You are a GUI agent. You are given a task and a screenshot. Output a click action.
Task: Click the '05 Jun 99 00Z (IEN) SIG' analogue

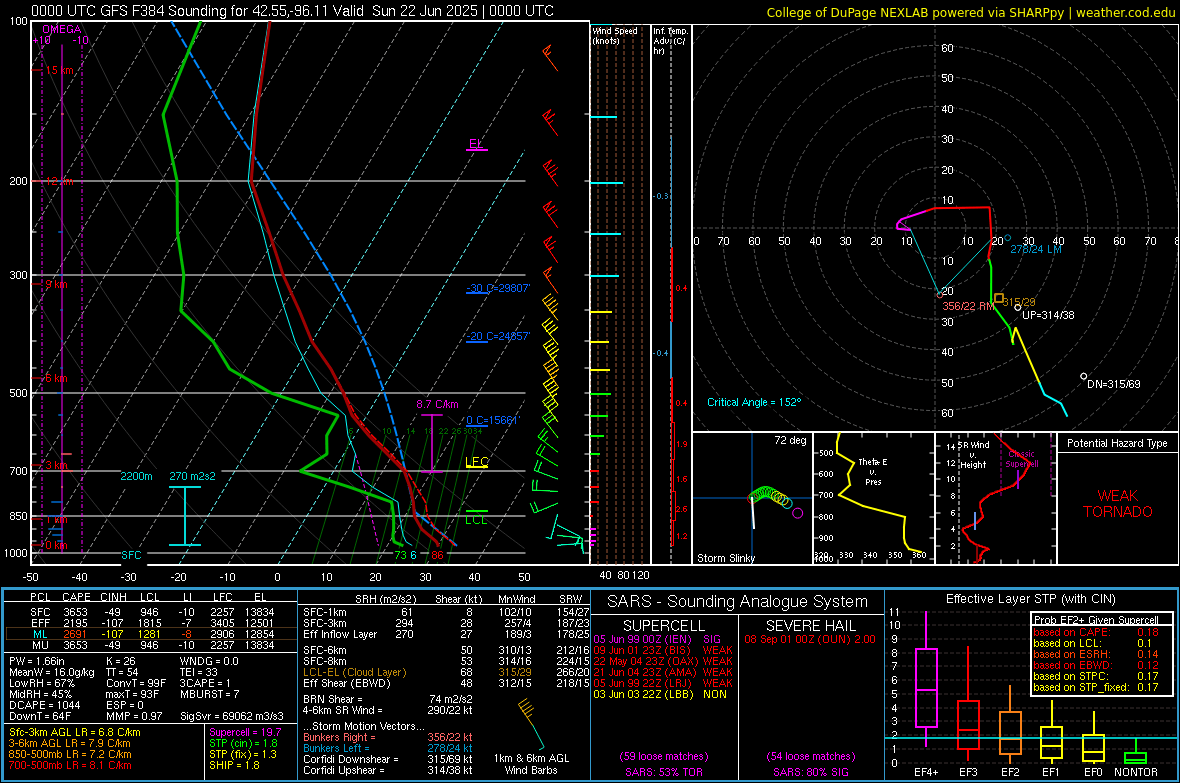[657, 639]
